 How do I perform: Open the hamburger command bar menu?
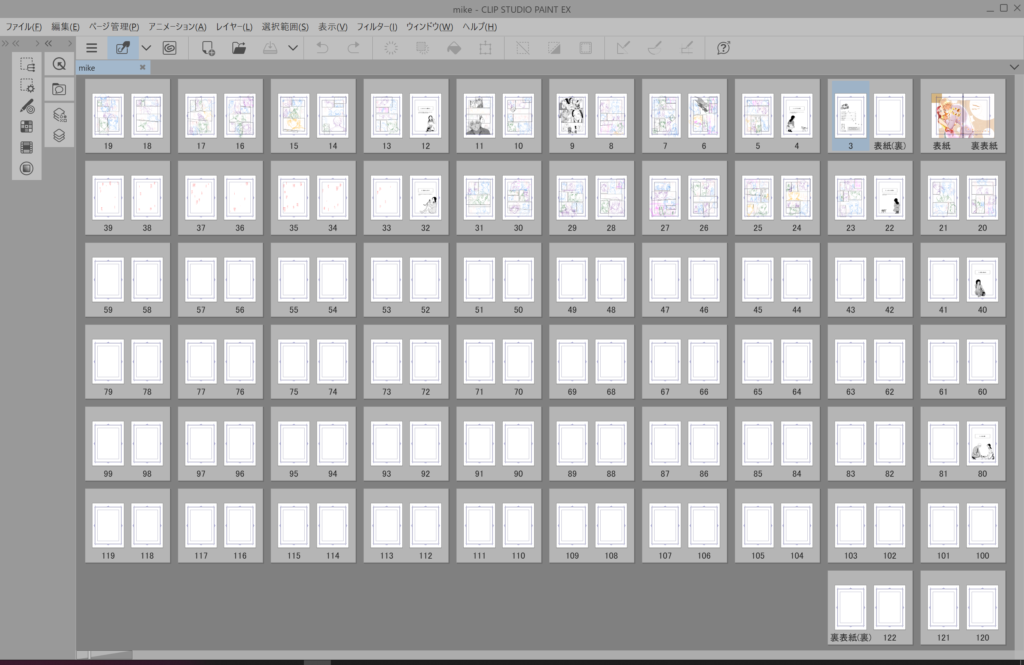point(92,47)
